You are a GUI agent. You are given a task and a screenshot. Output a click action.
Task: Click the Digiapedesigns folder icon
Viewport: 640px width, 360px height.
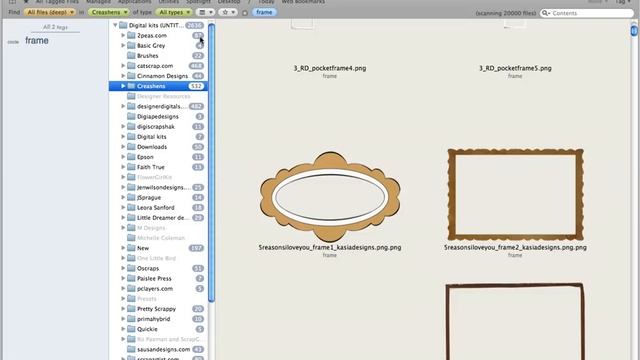coord(131,116)
